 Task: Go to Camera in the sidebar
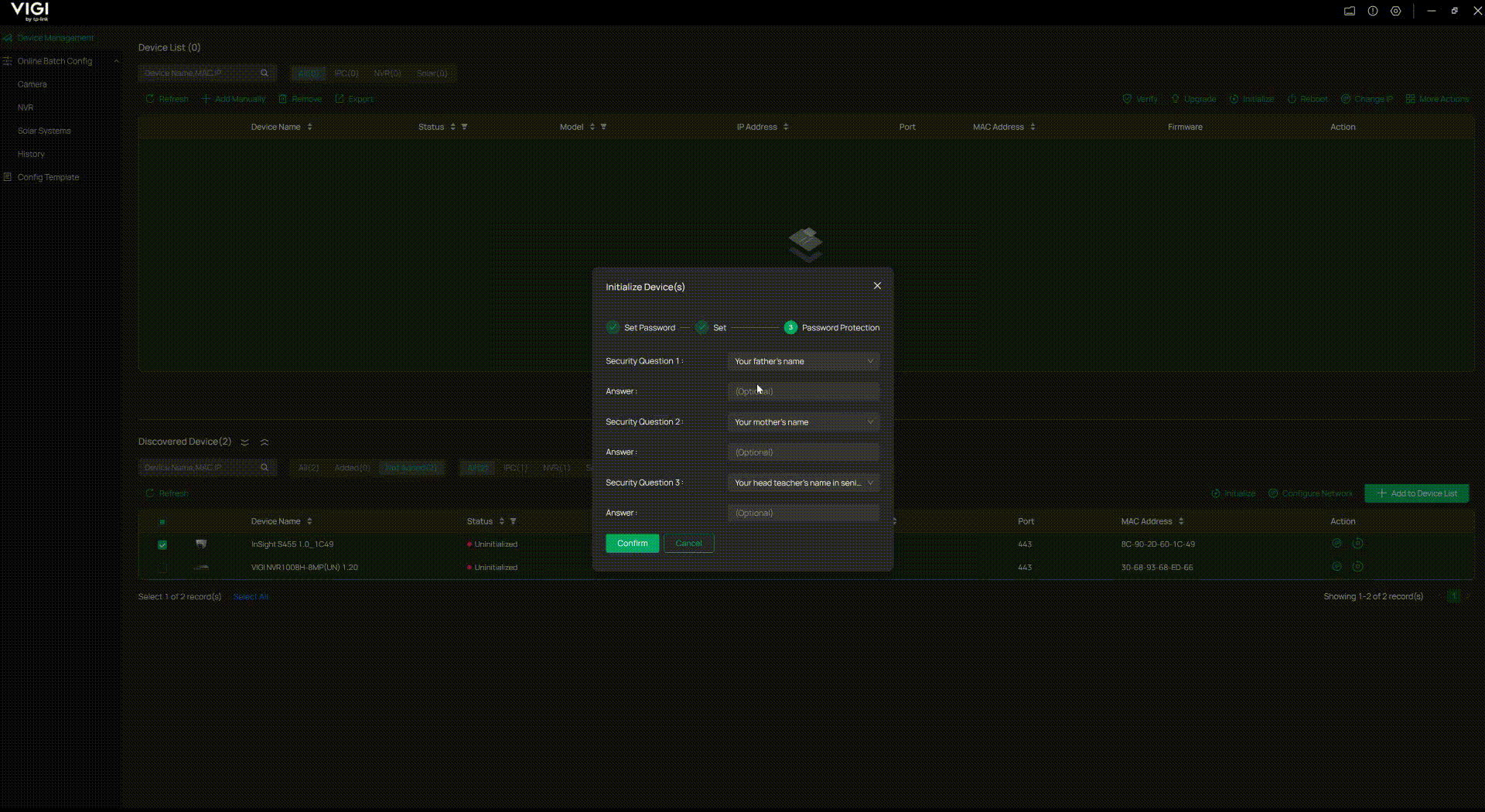tap(32, 84)
